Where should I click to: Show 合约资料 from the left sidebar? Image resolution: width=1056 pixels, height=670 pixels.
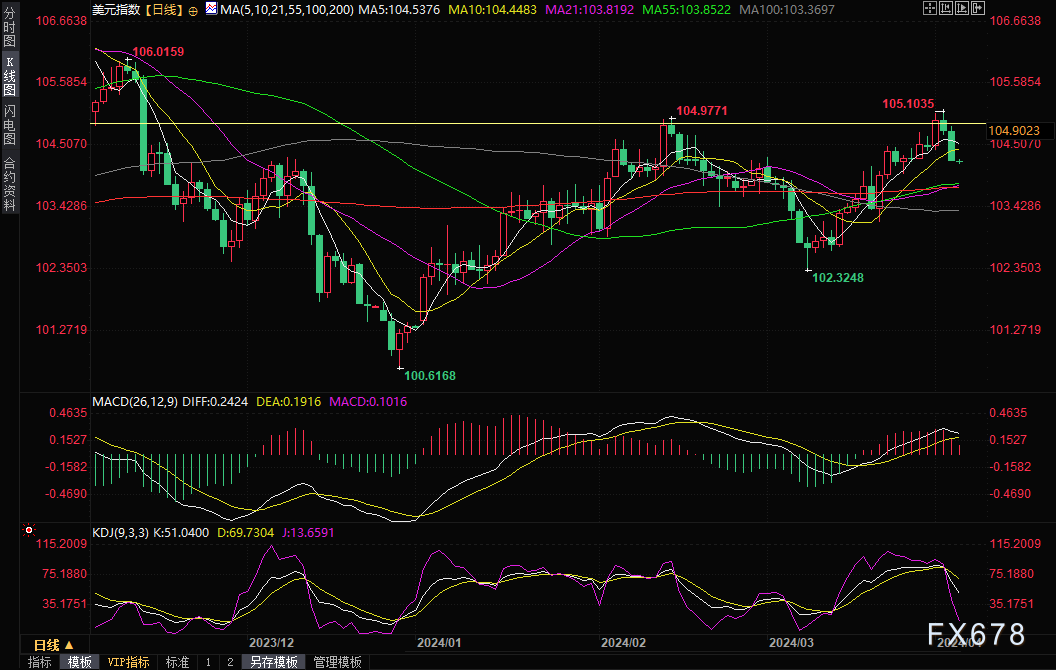[x=10, y=184]
